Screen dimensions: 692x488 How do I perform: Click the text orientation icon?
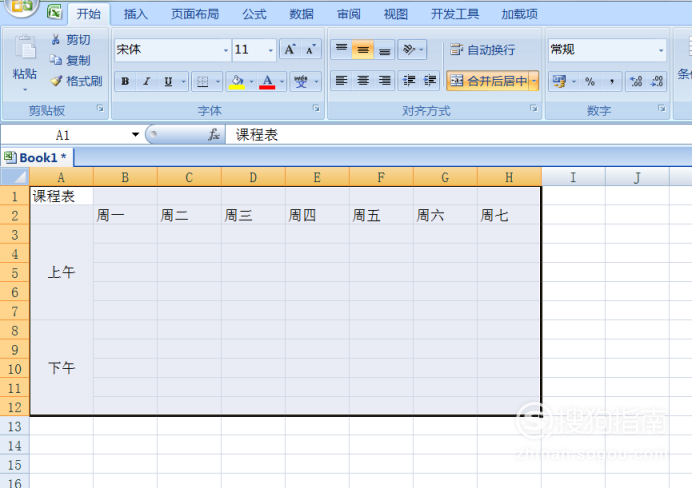pyautogui.click(x=409, y=49)
